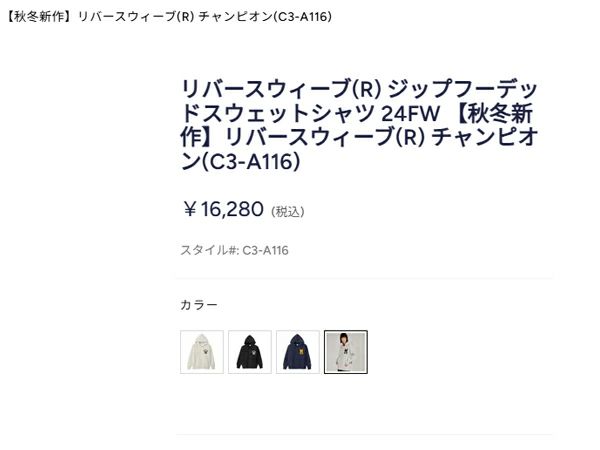
Task: Click the カラー section label
Action: [198, 304]
